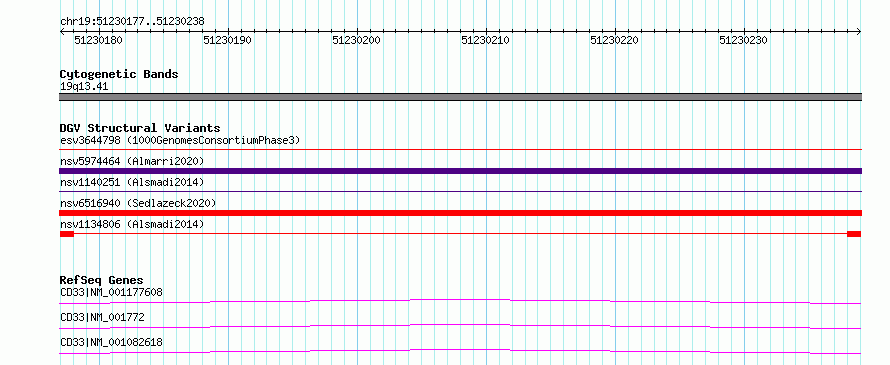
Task: Open CD33|NM_001772 transcript label
Action: pyautogui.click(x=102, y=317)
